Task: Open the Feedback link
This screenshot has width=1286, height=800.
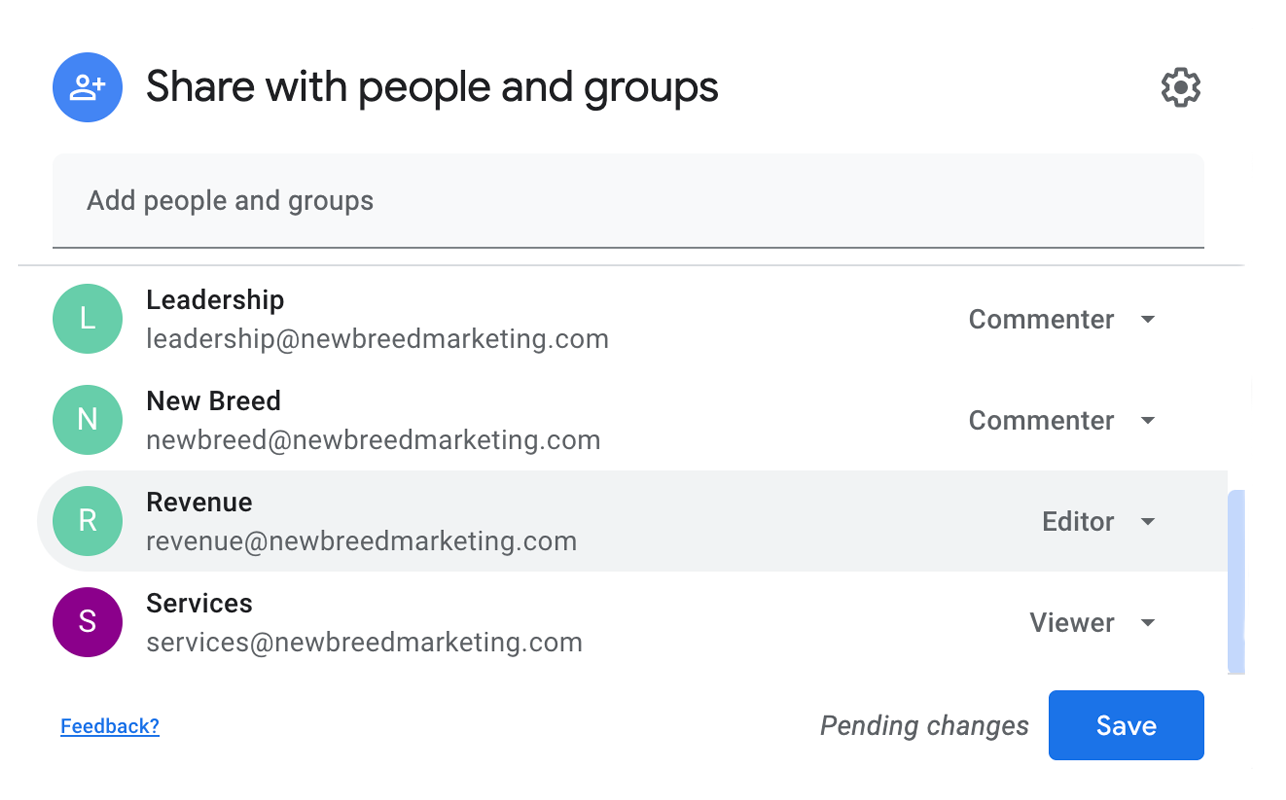Action: (x=110, y=727)
